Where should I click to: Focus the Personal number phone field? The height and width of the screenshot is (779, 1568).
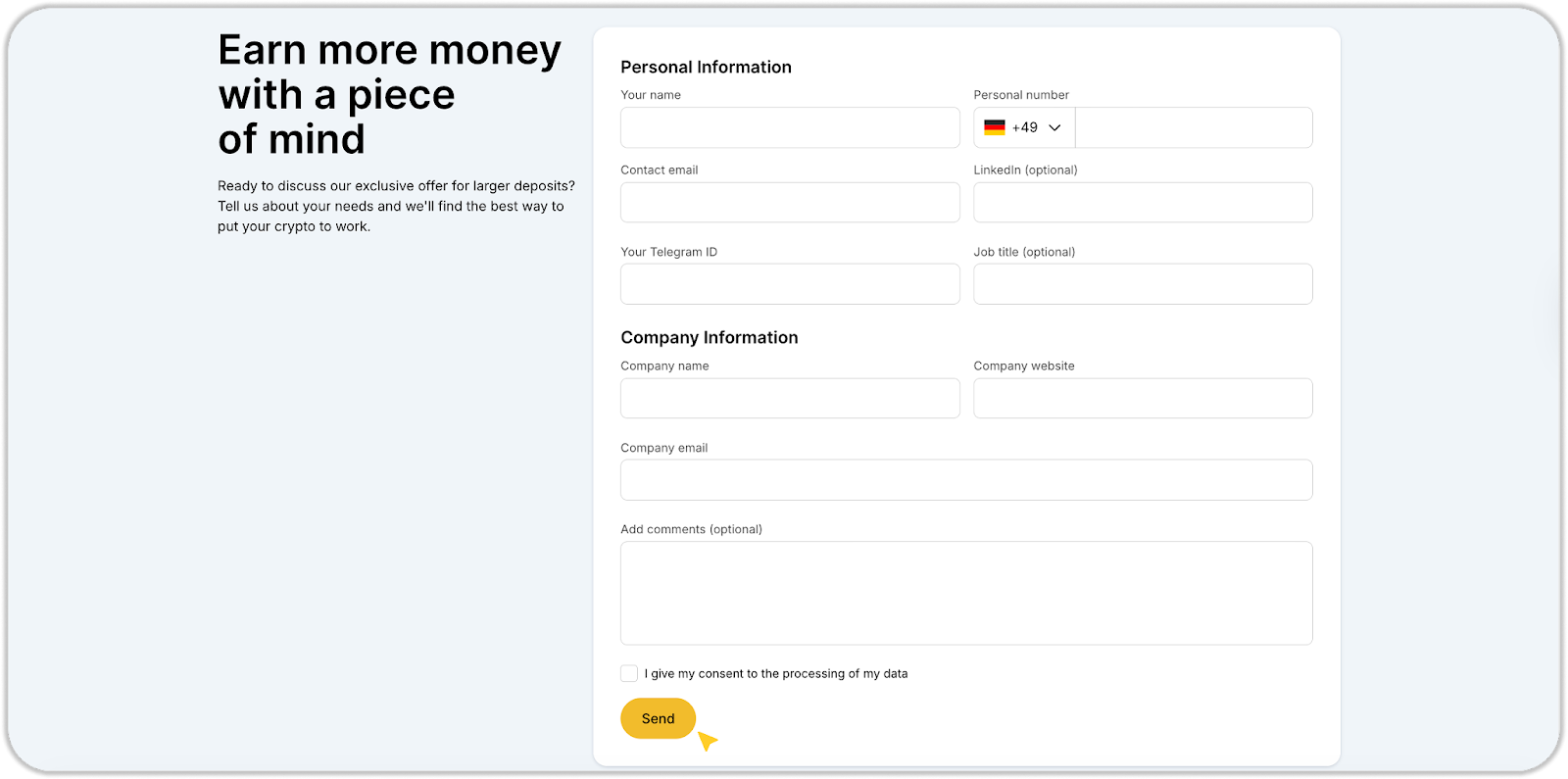1193,127
